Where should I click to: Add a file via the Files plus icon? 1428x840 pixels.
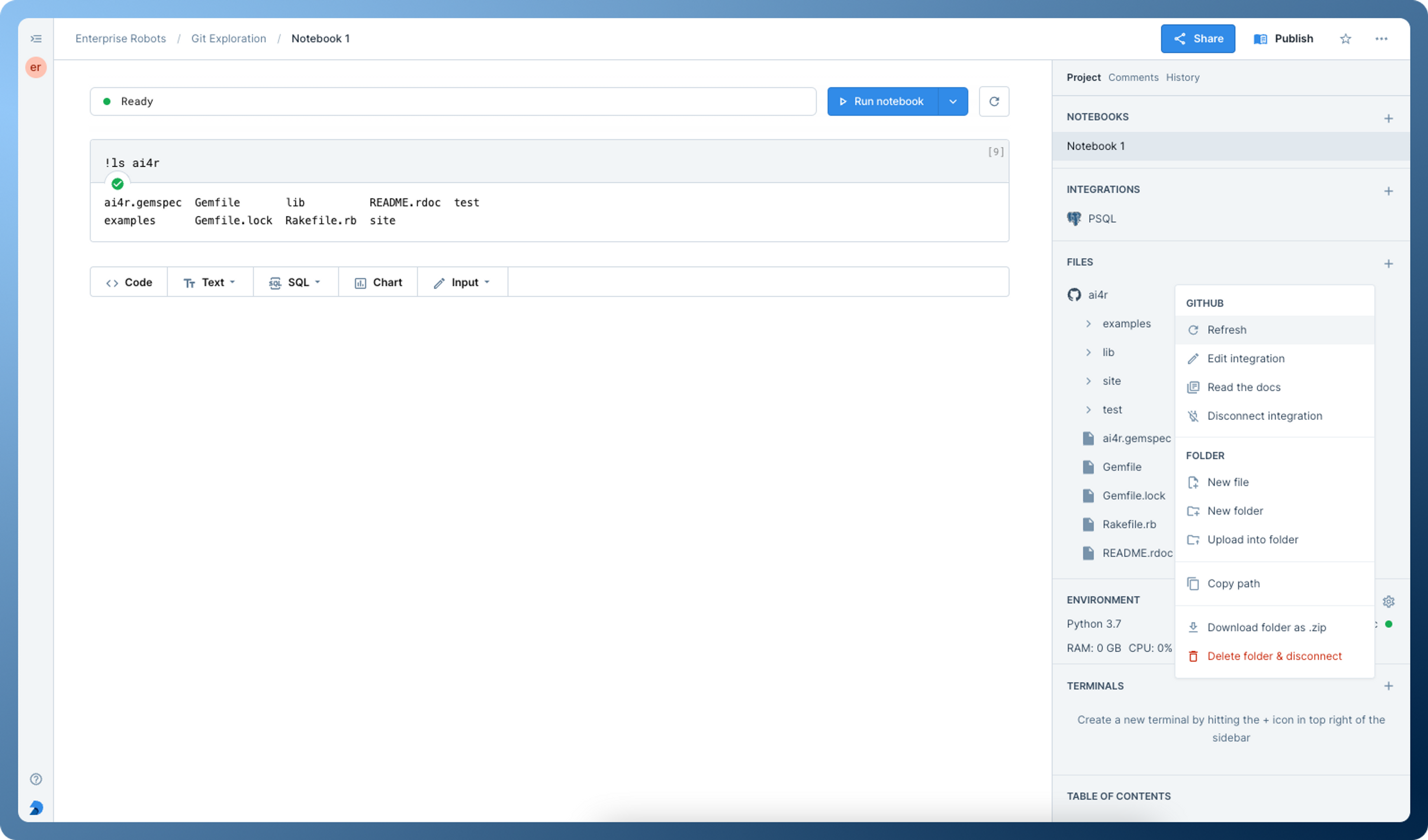click(x=1389, y=263)
